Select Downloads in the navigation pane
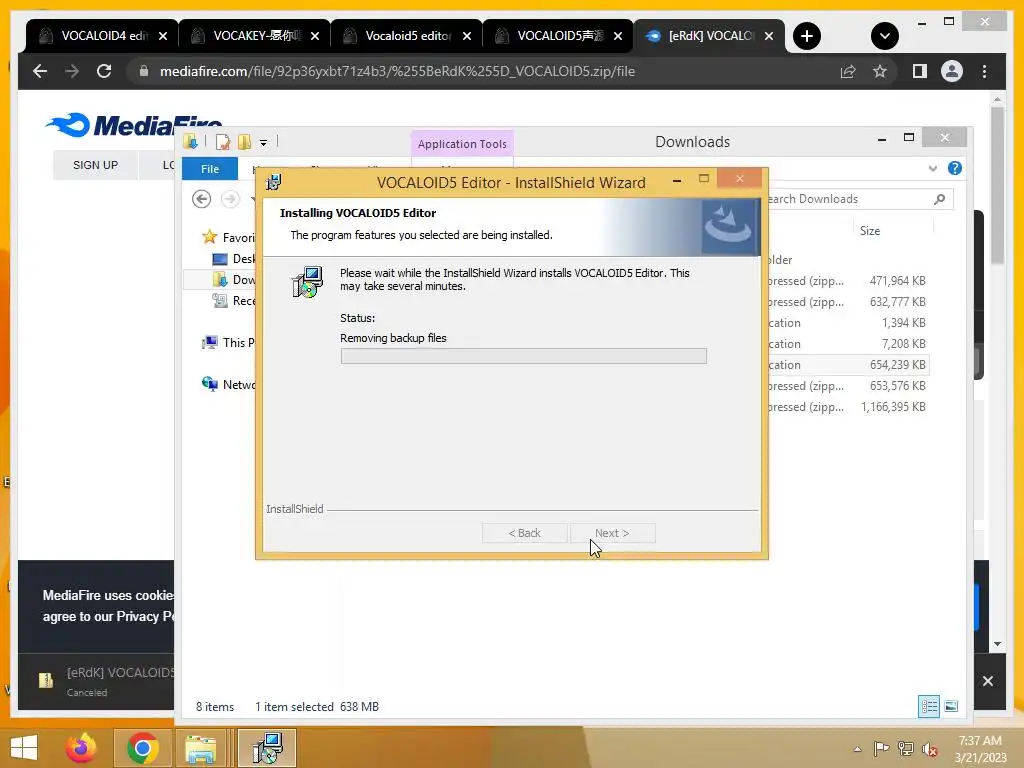The width and height of the screenshot is (1024, 768). tap(234, 280)
